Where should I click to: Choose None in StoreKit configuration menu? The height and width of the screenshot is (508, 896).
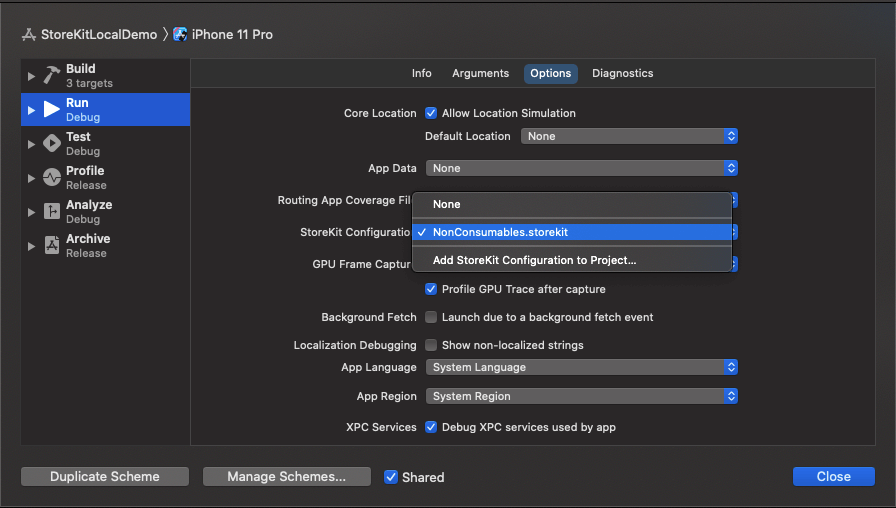447,204
